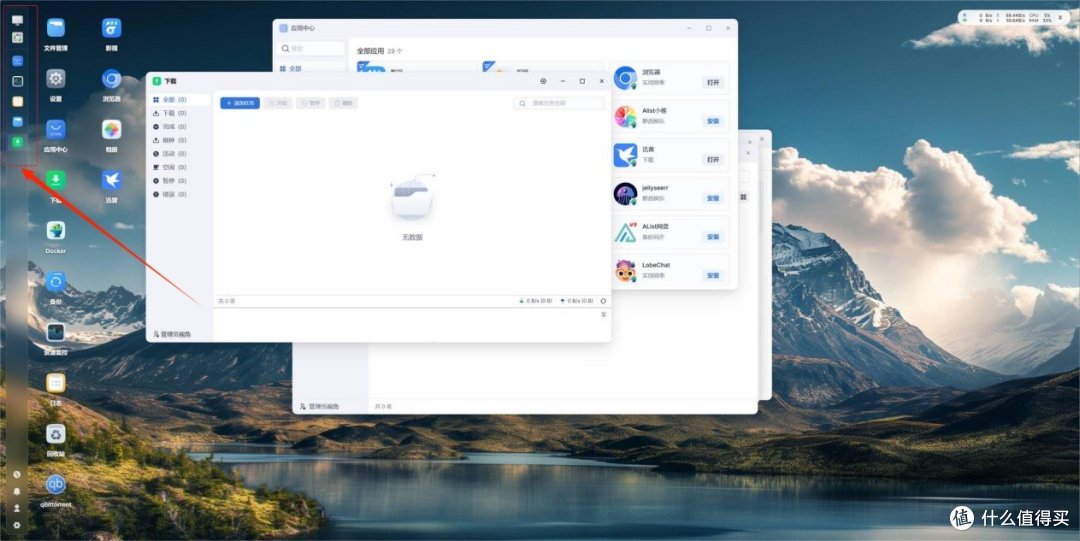The width and height of the screenshot is (1080, 541).
Task: Select the 完成 (0) category in the sidebar
Action: (x=179, y=127)
